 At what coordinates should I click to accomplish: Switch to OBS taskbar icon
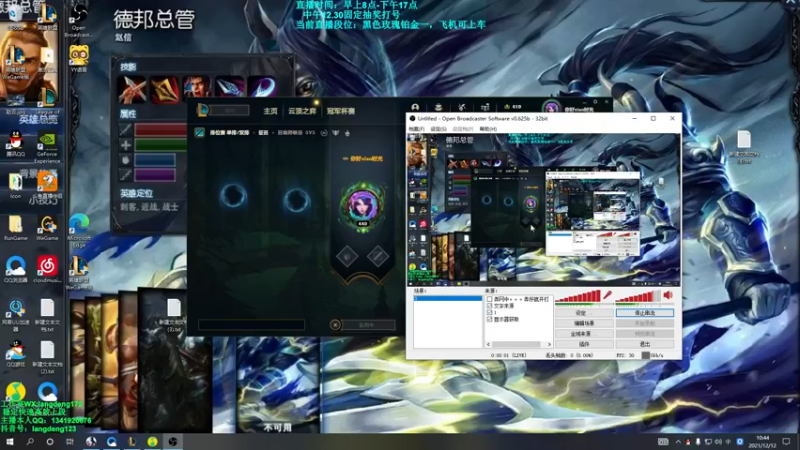coord(173,441)
